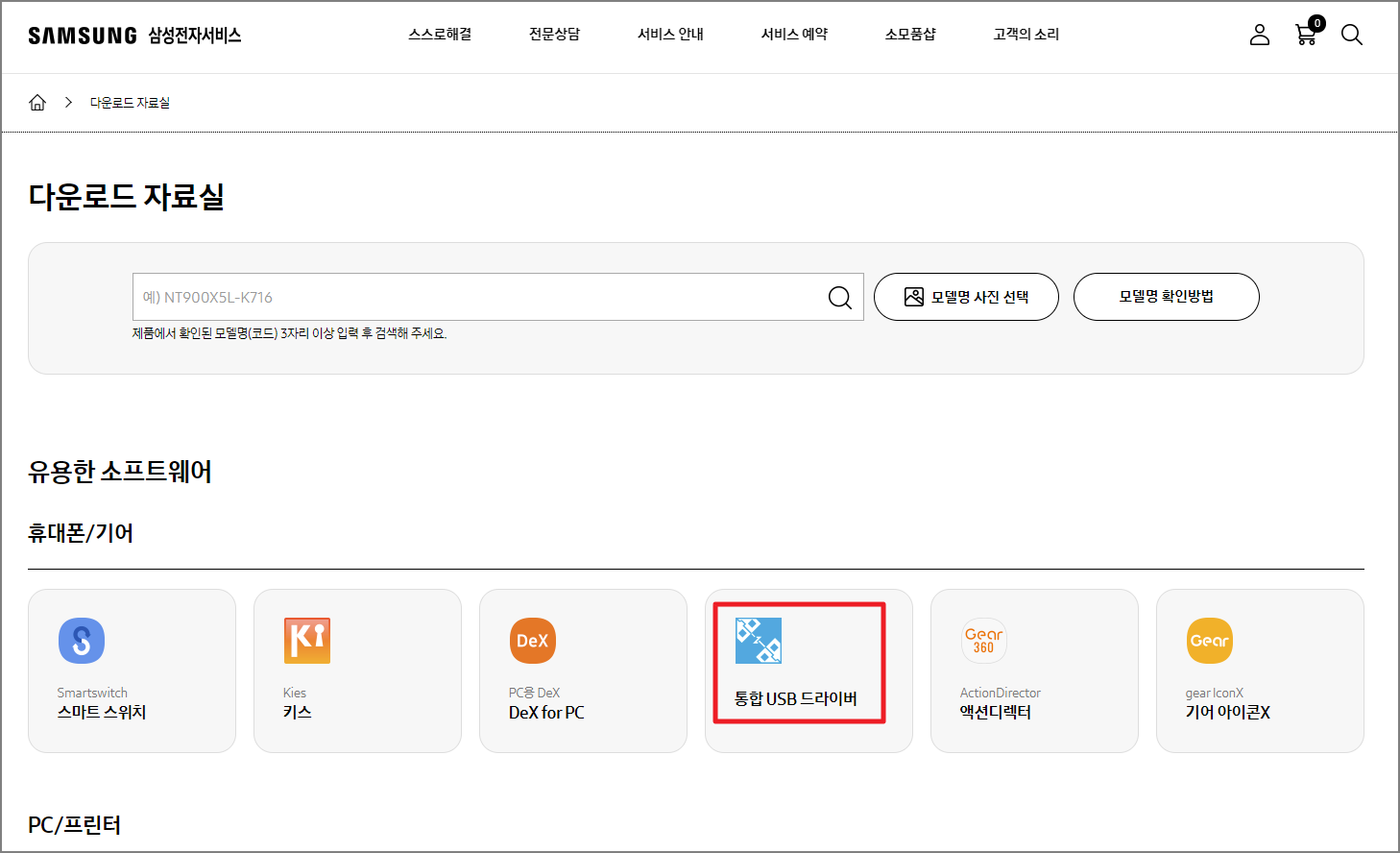Image resolution: width=1400 pixels, height=853 pixels.
Task: Open the DeX for PC download link
Action: (546, 713)
